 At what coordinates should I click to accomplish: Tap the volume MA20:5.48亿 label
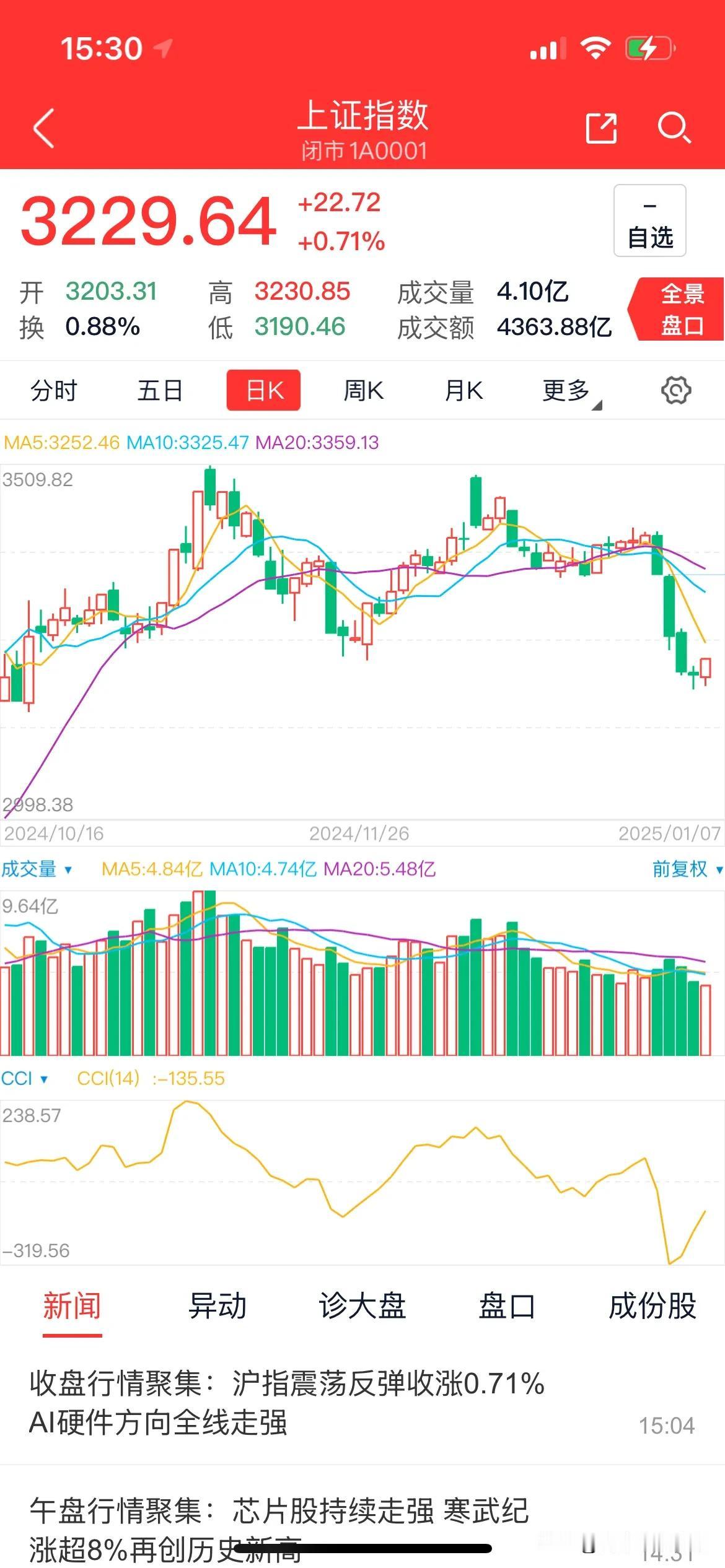(x=380, y=869)
